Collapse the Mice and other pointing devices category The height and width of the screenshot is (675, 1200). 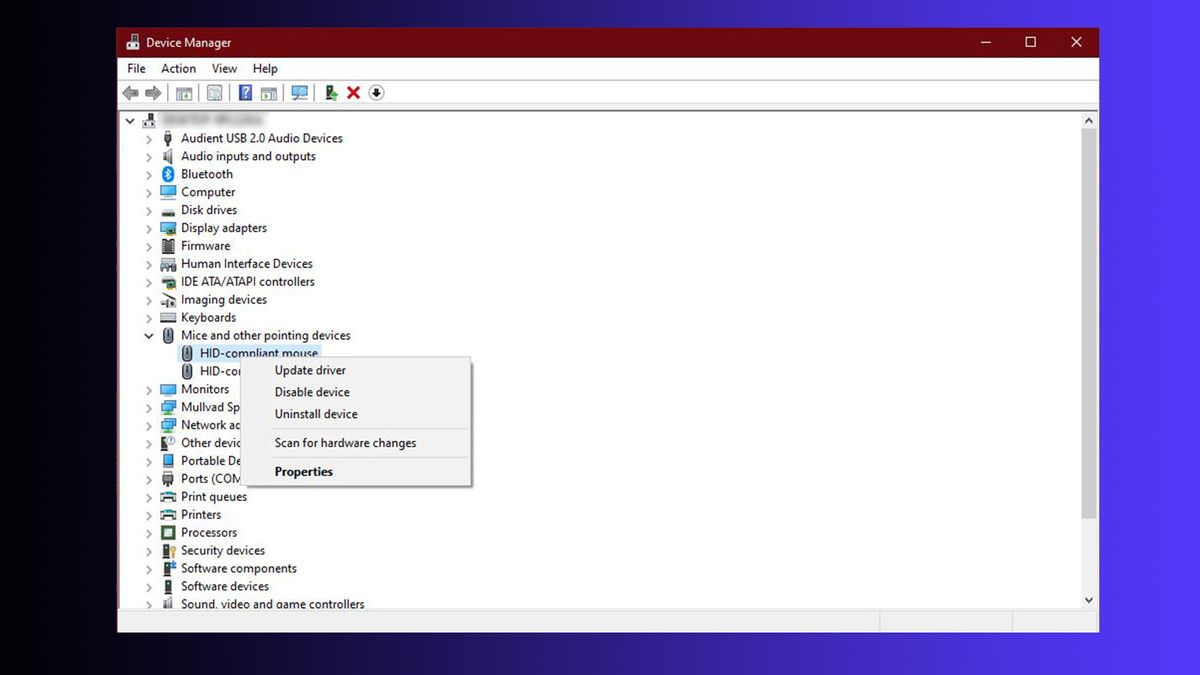pyautogui.click(x=149, y=335)
